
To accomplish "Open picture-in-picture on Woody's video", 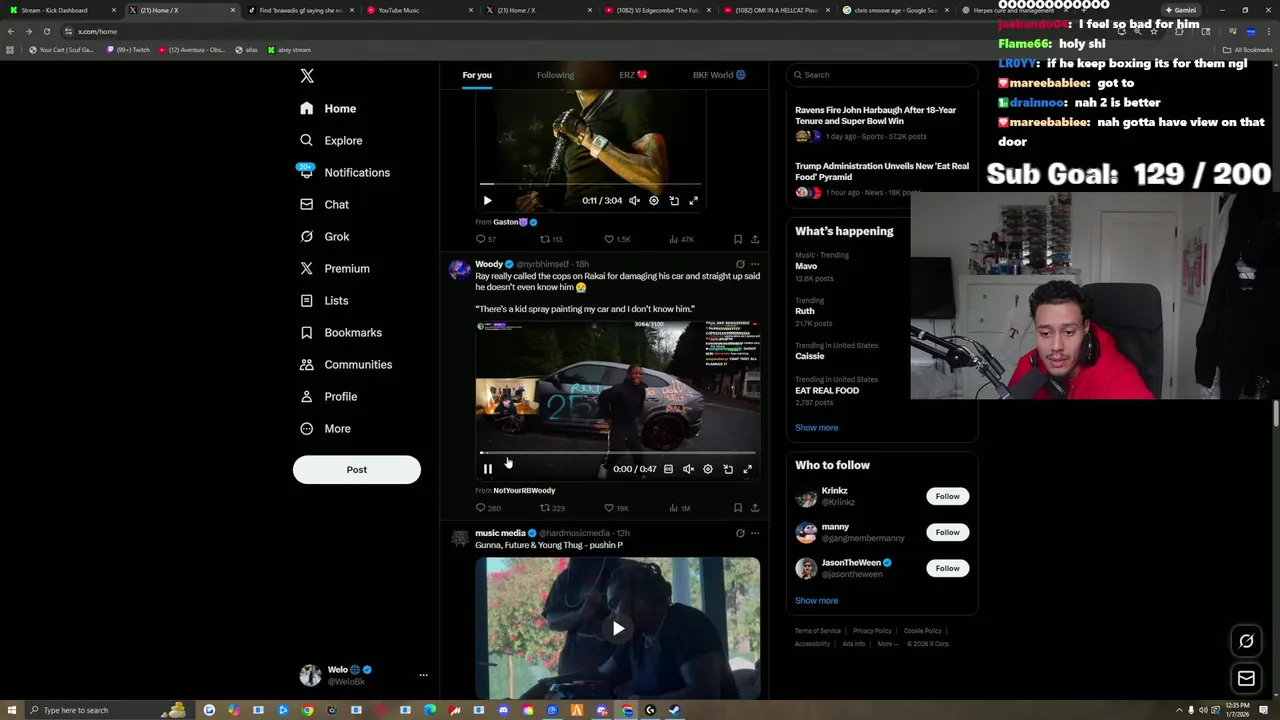I will (x=728, y=469).
